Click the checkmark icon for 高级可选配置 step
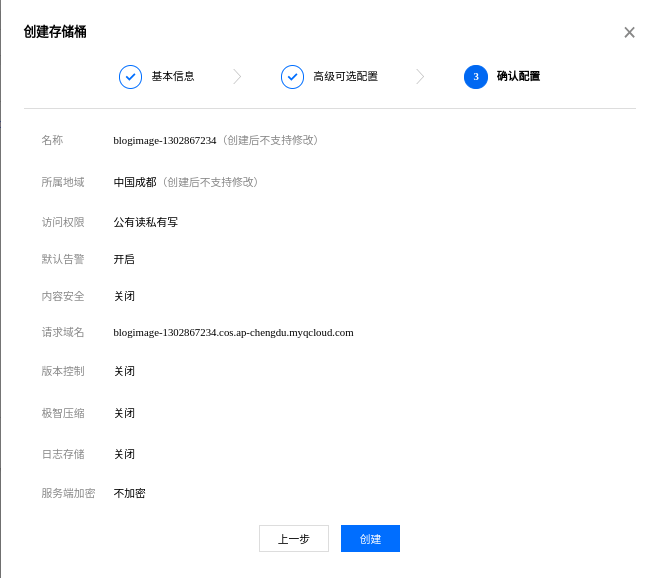This screenshot has width=651, height=578. [x=292, y=77]
